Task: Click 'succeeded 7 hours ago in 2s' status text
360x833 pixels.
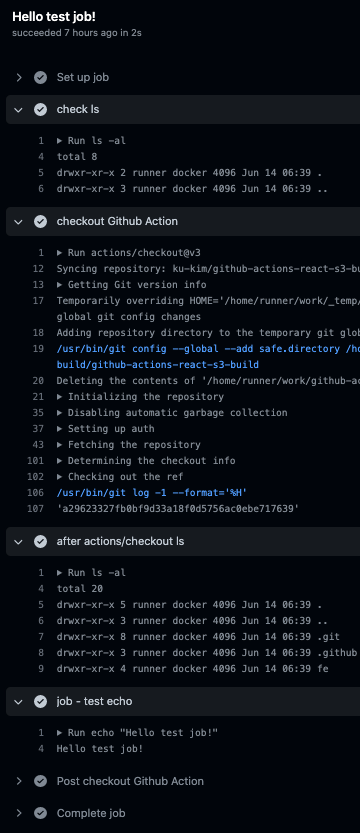Action: point(77,33)
